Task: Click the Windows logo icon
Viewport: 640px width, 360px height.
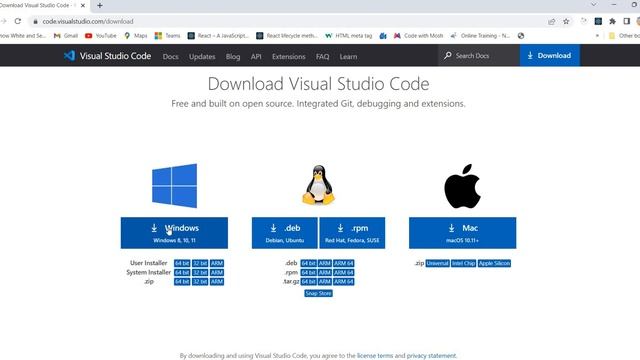Action: (x=174, y=186)
